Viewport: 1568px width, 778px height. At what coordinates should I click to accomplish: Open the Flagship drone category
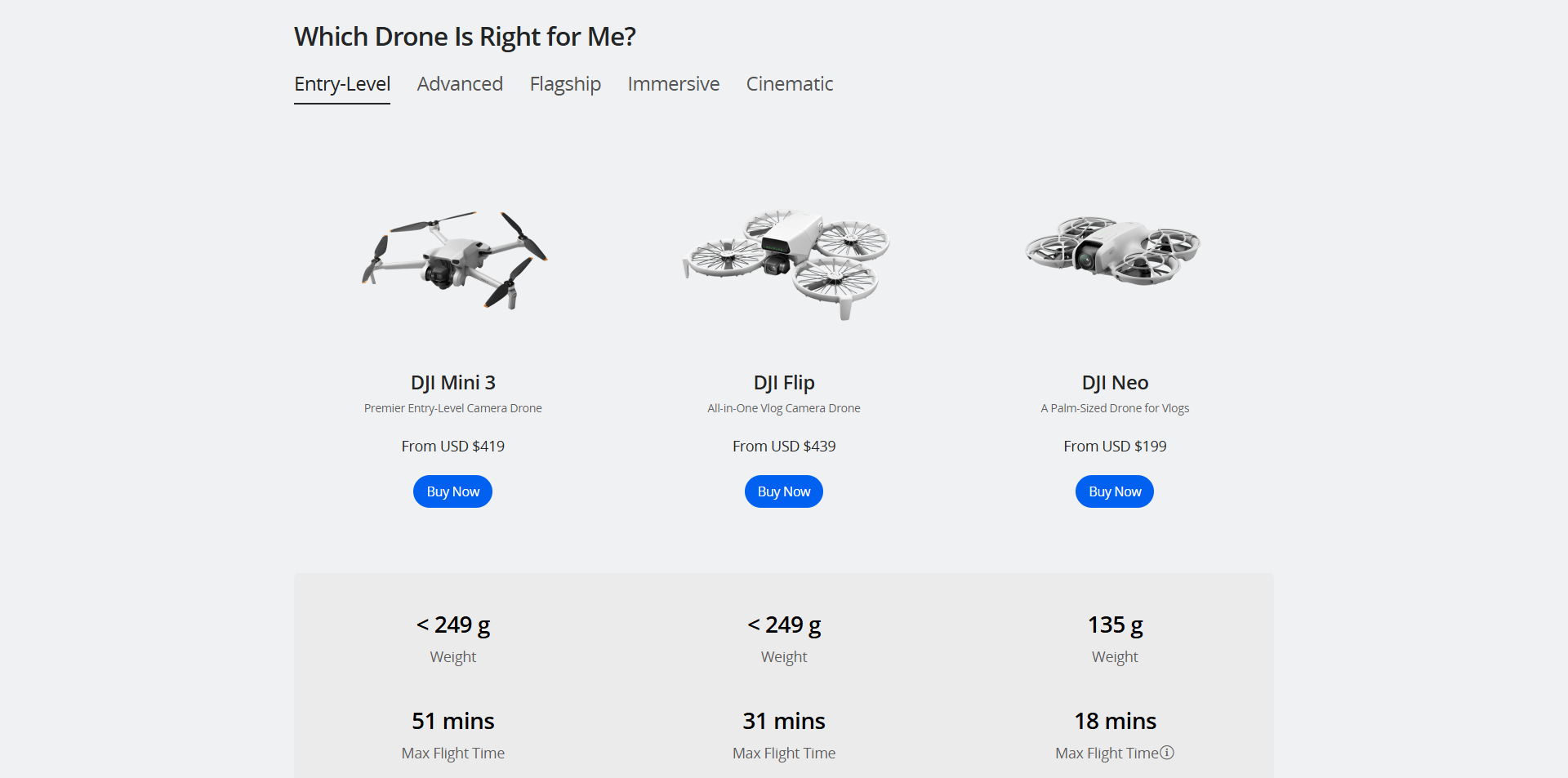point(564,84)
